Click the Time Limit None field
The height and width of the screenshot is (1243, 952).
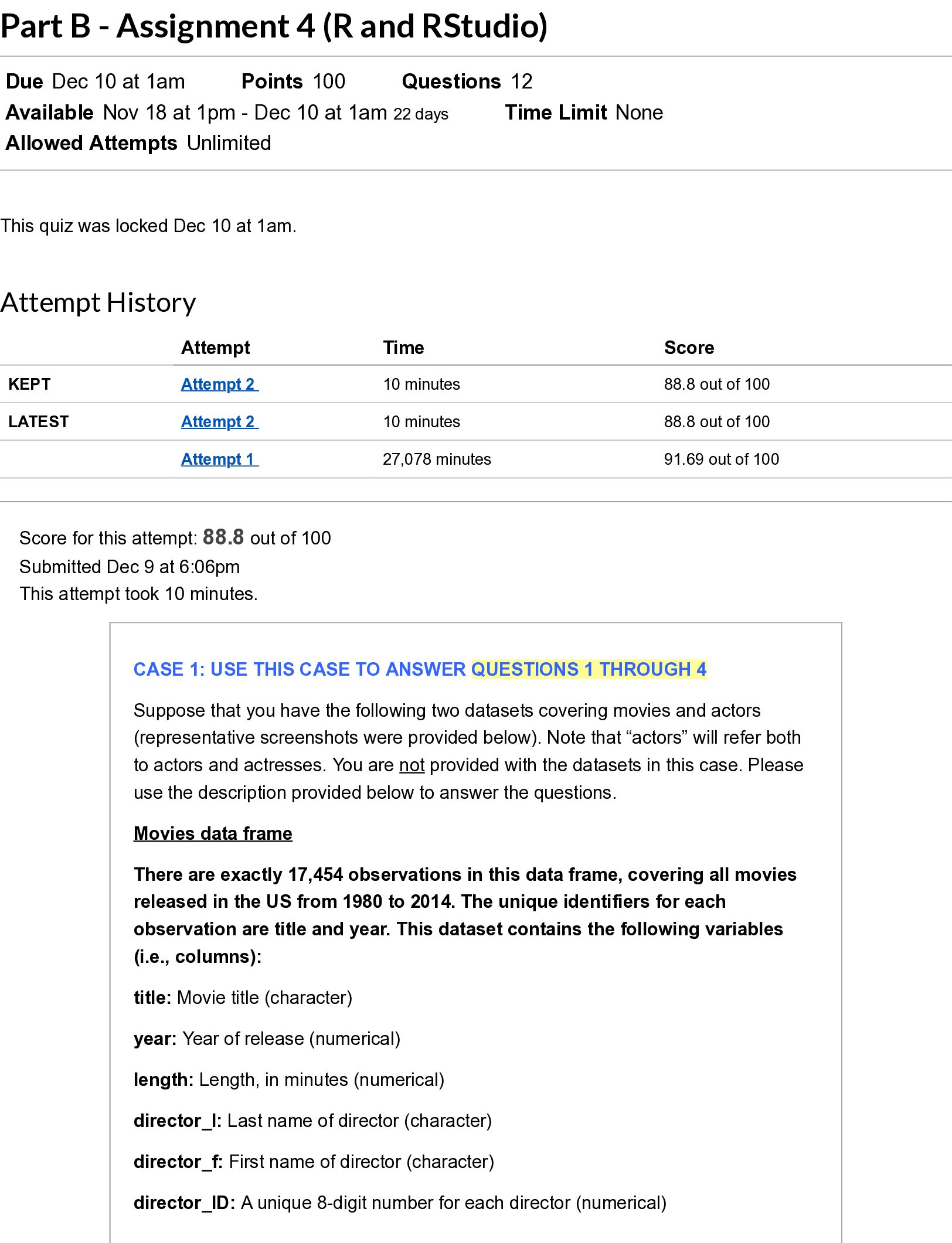[x=584, y=113]
